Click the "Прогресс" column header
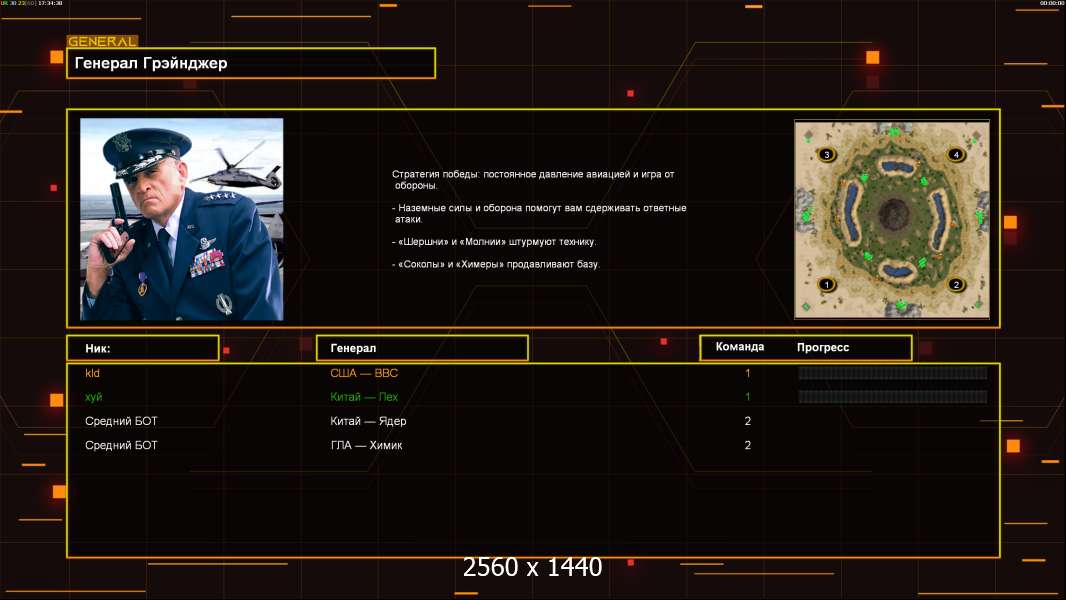Viewport: 1066px width, 600px height. tap(823, 348)
